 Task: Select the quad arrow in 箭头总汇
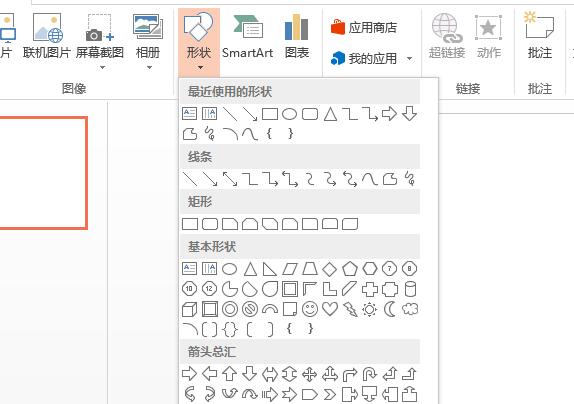(310, 374)
